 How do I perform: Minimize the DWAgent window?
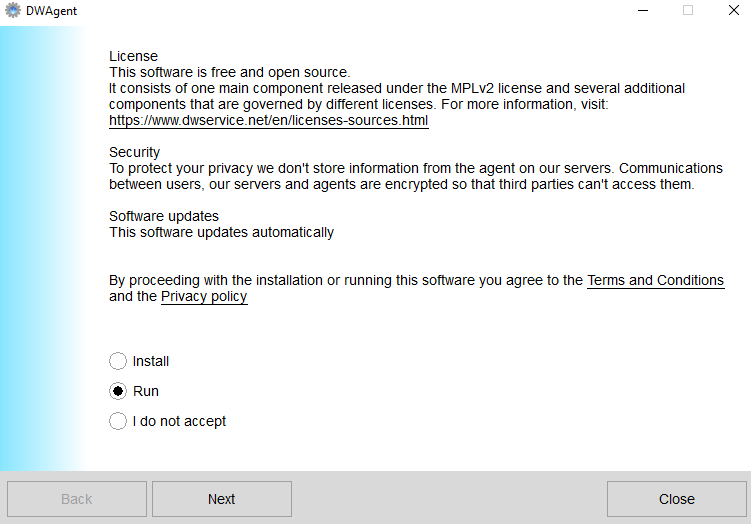[x=643, y=10]
